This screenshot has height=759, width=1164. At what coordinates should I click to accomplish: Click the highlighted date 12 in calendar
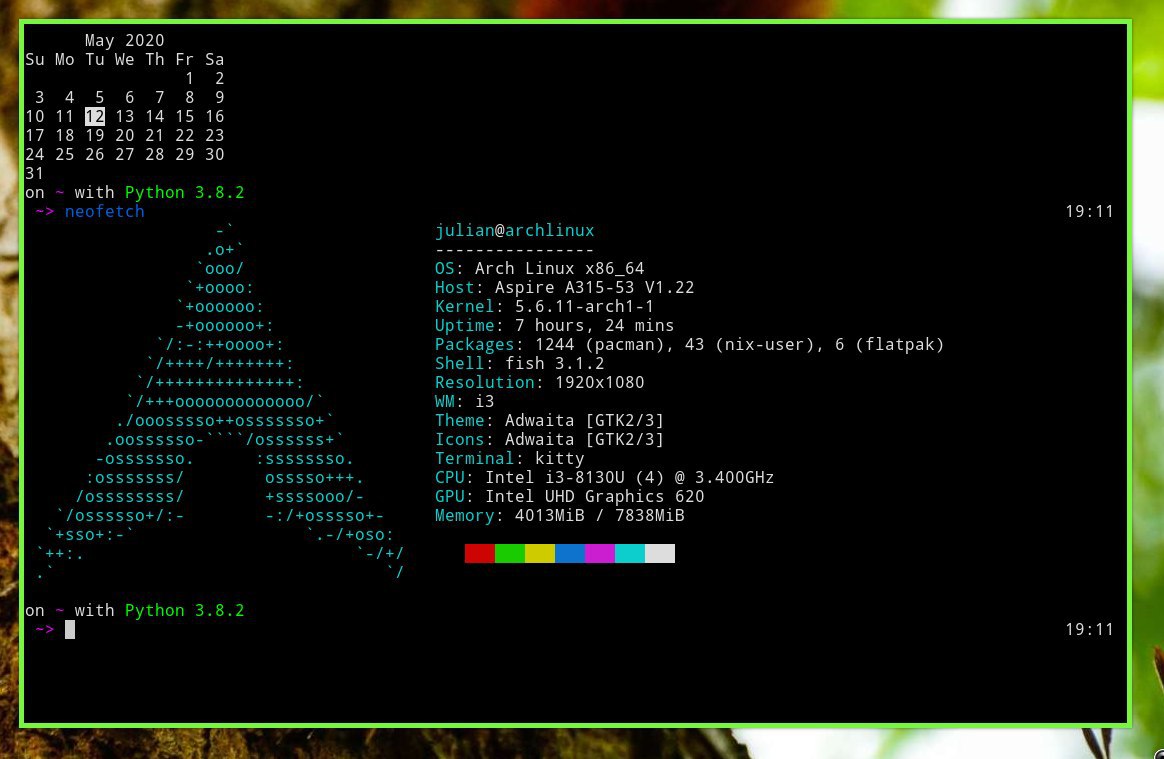click(x=95, y=117)
